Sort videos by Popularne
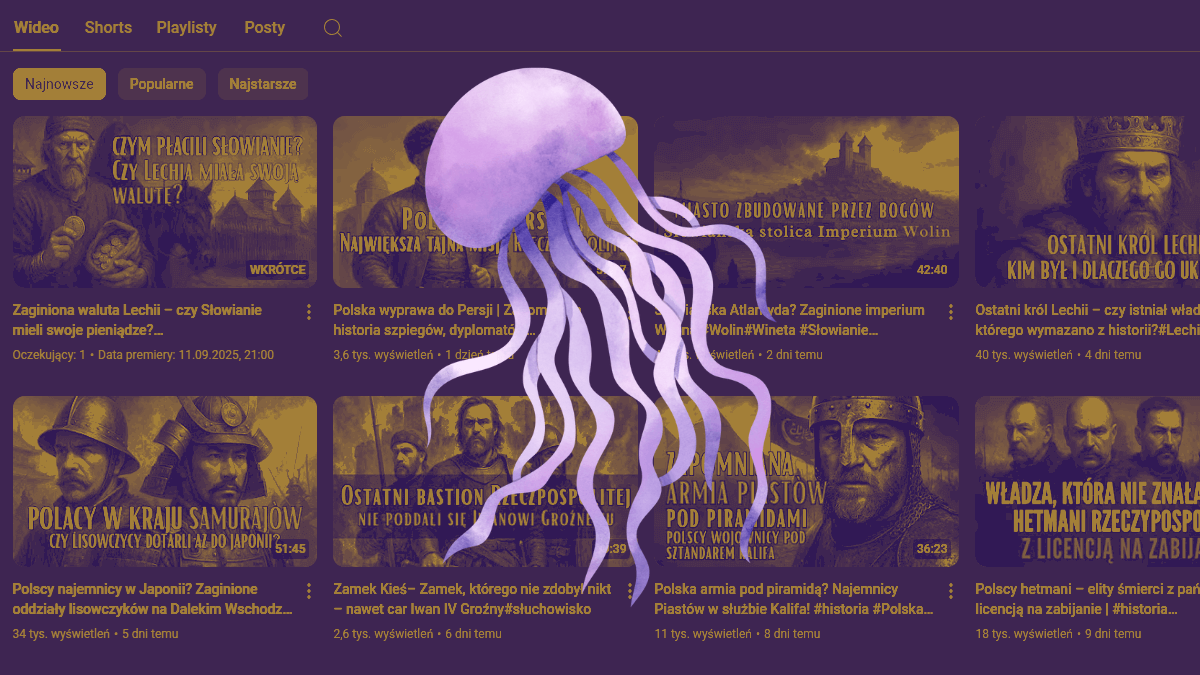This screenshot has width=1200, height=675. click(x=162, y=84)
